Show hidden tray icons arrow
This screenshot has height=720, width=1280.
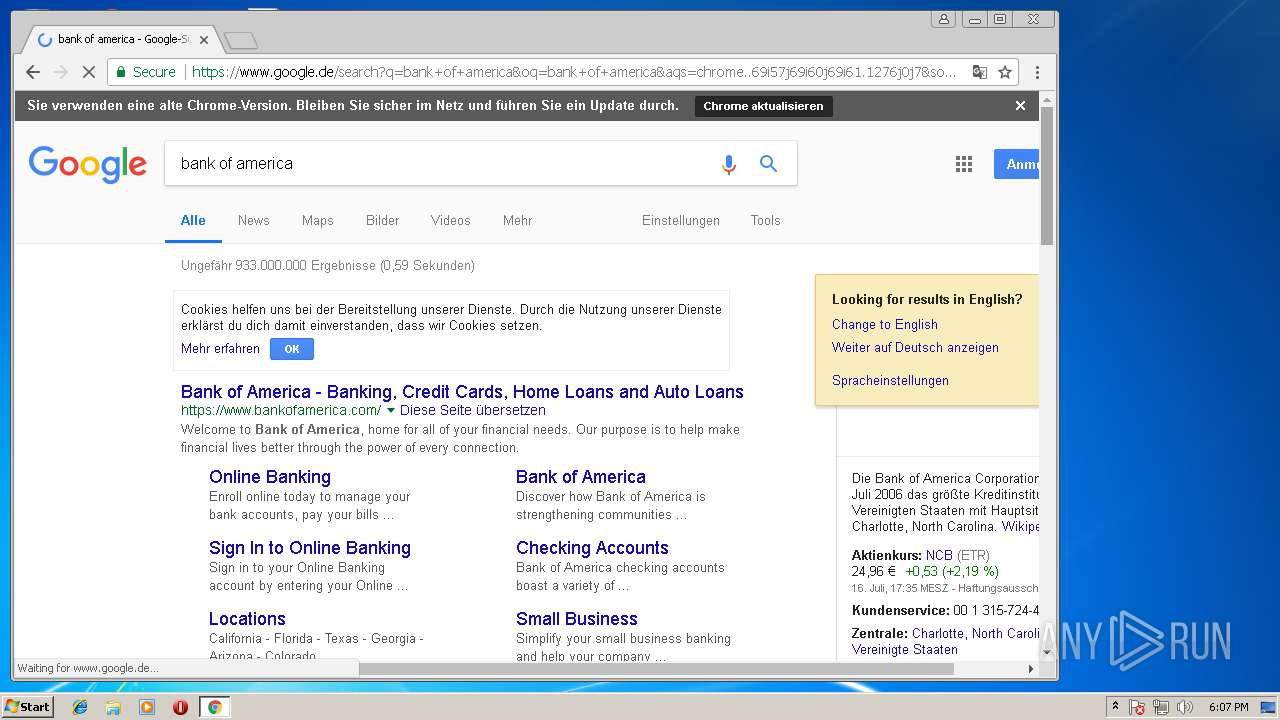(1115, 707)
